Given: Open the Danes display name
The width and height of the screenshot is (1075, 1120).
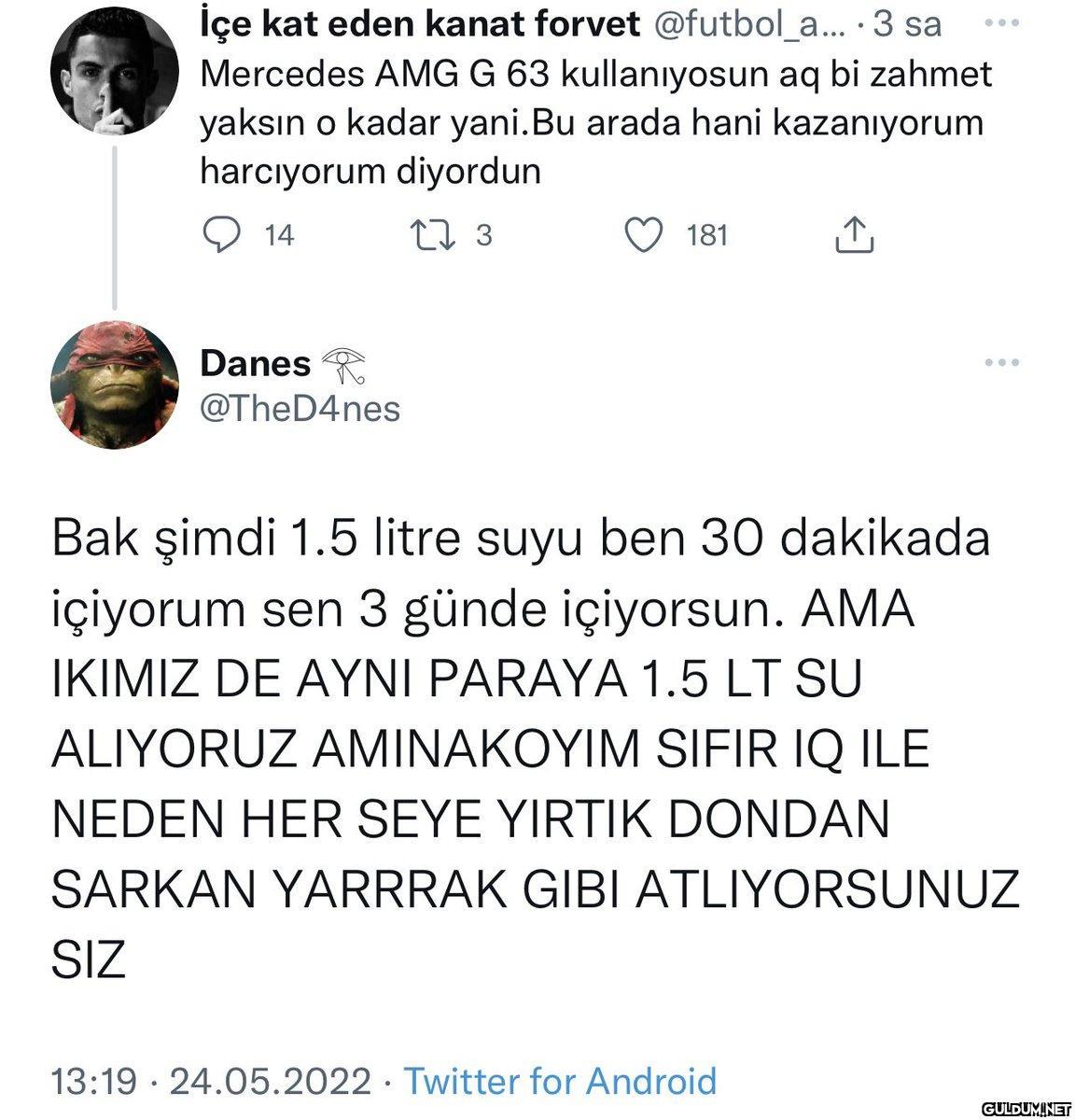Looking at the screenshot, I should 256,364.
